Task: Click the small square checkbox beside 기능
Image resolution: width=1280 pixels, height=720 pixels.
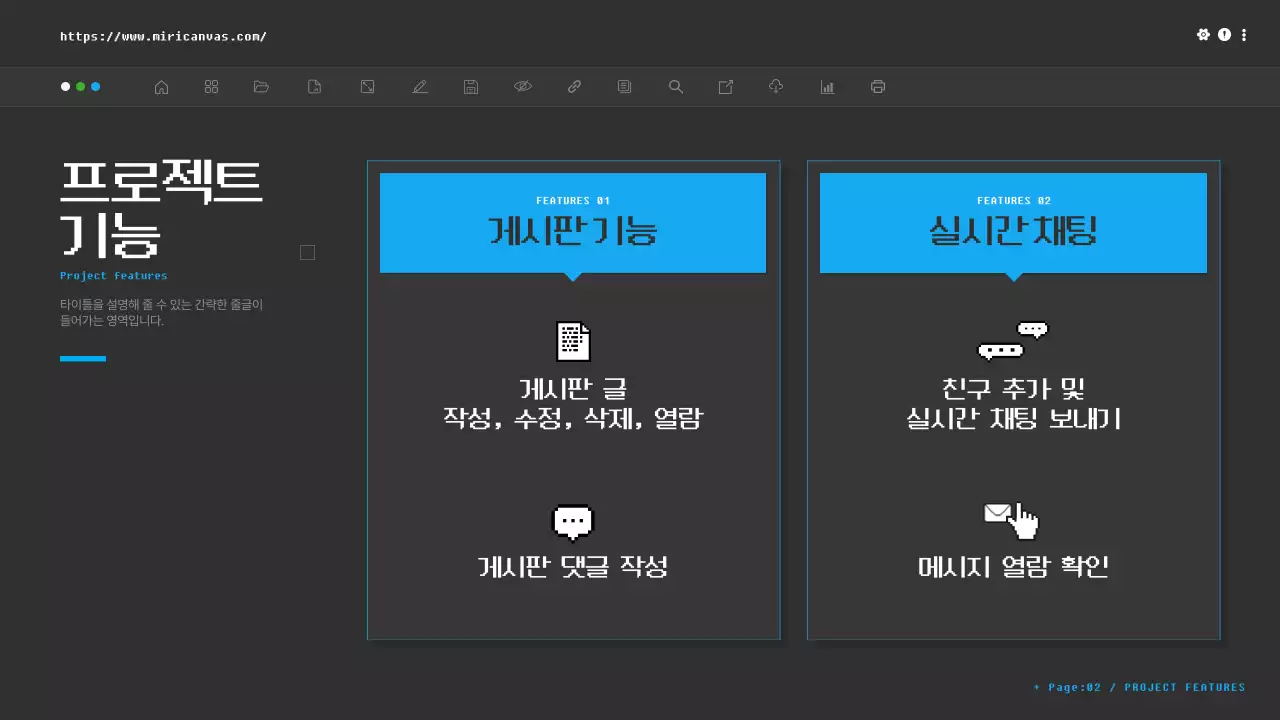Action: [x=307, y=252]
